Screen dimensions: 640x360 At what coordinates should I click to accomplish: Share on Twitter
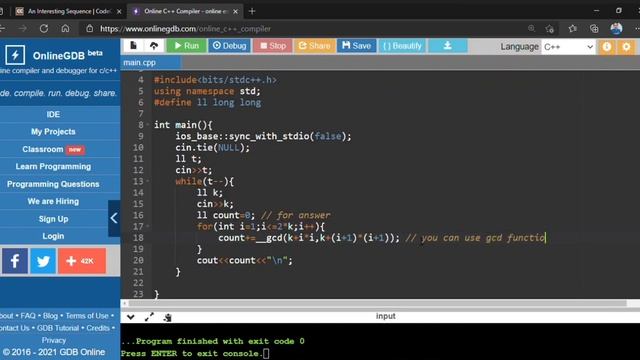(x=43, y=261)
